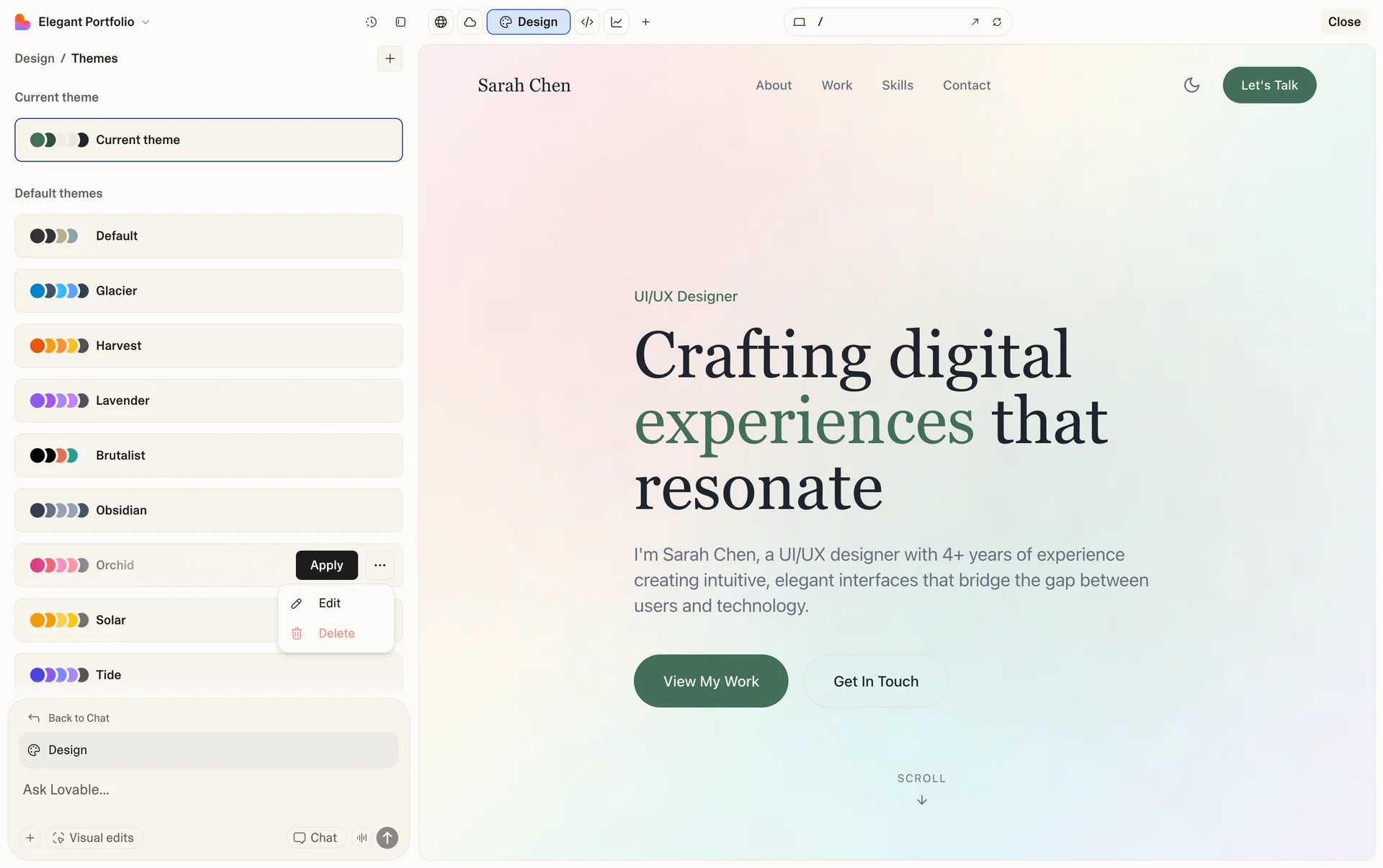
Task: Toggle the sidebar panel icon
Action: pyautogui.click(x=400, y=22)
